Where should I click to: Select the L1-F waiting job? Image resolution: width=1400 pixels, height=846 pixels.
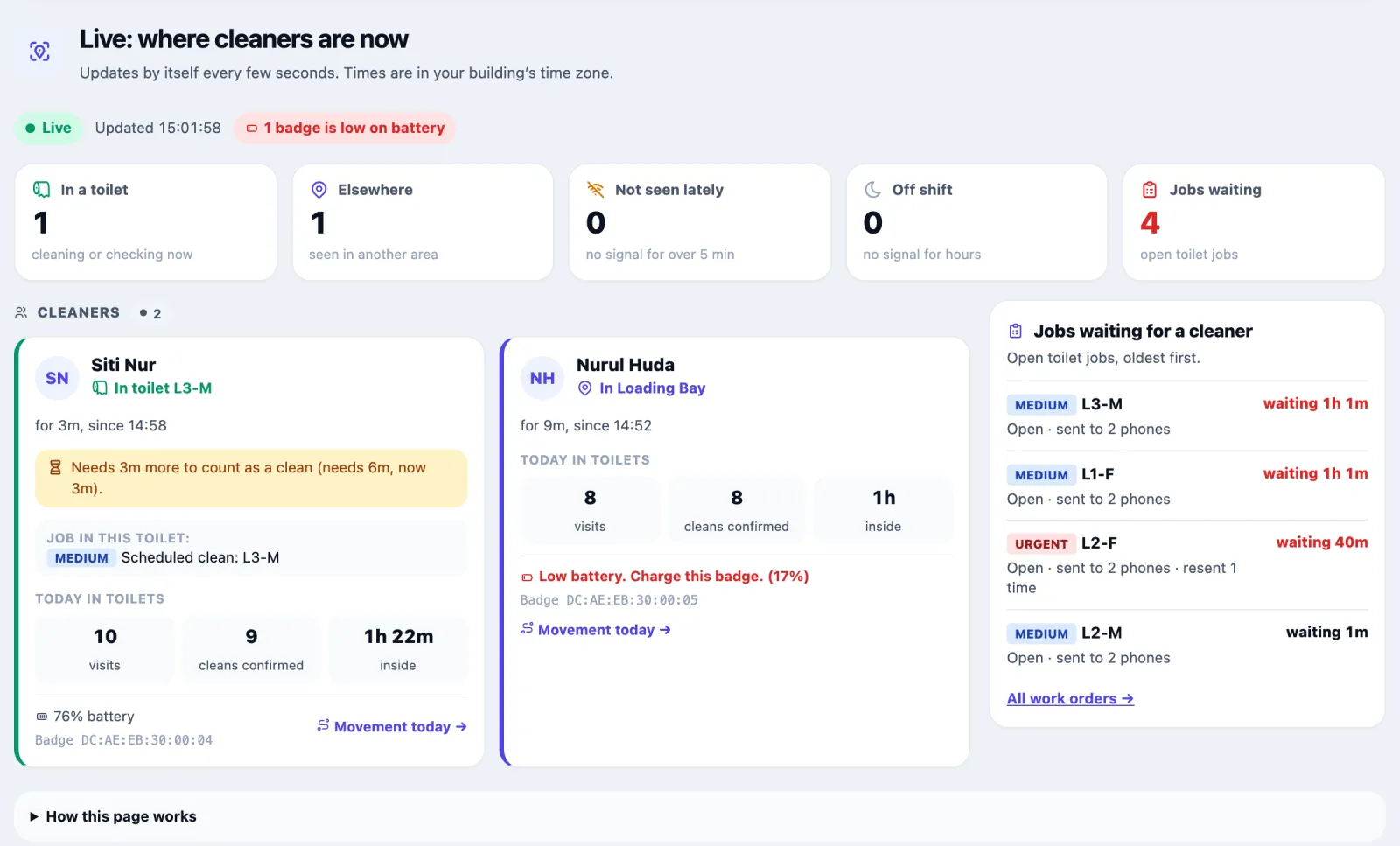tap(1187, 486)
